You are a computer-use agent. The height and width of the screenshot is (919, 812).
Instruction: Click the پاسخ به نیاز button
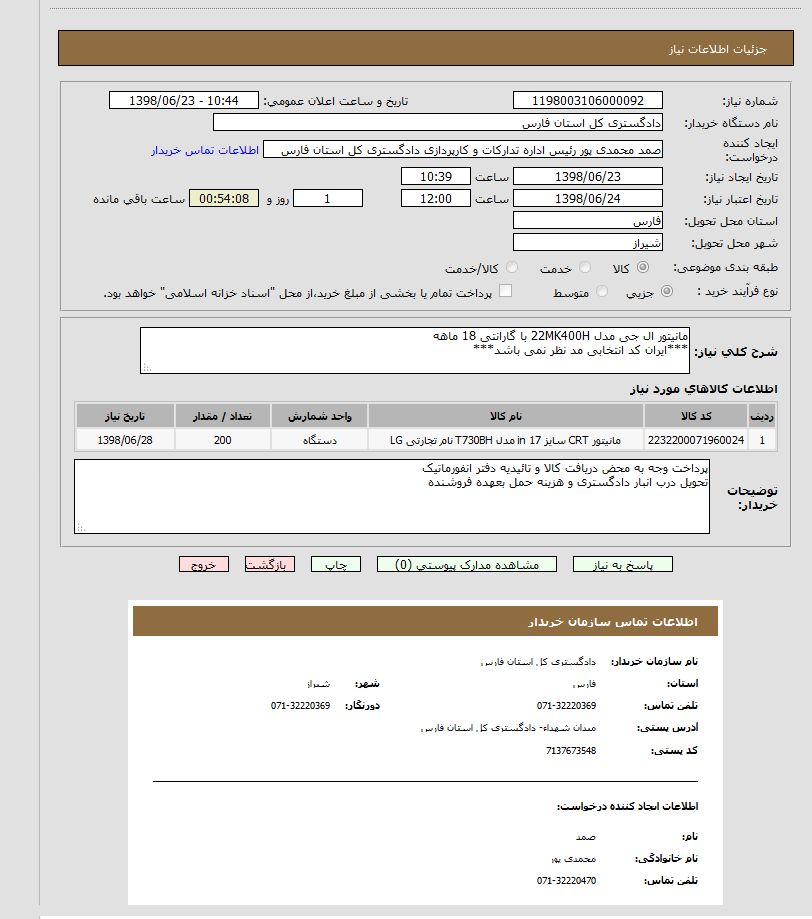click(x=622, y=565)
